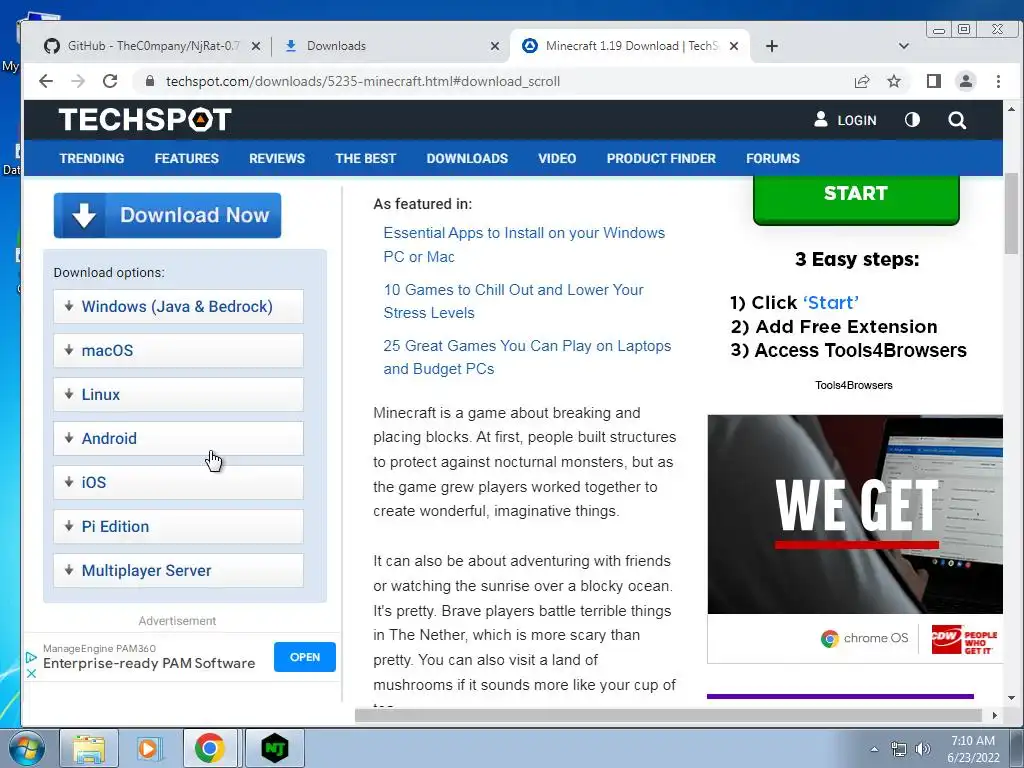1024x768 pixels.
Task: Show hidden system tray icons
Action: coord(874,750)
